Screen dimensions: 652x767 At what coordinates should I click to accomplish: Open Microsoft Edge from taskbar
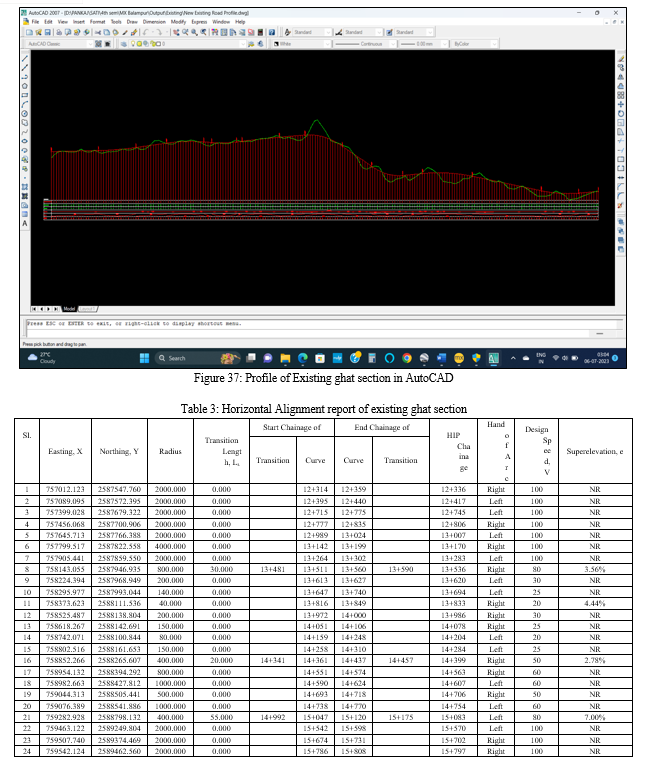coord(303,358)
